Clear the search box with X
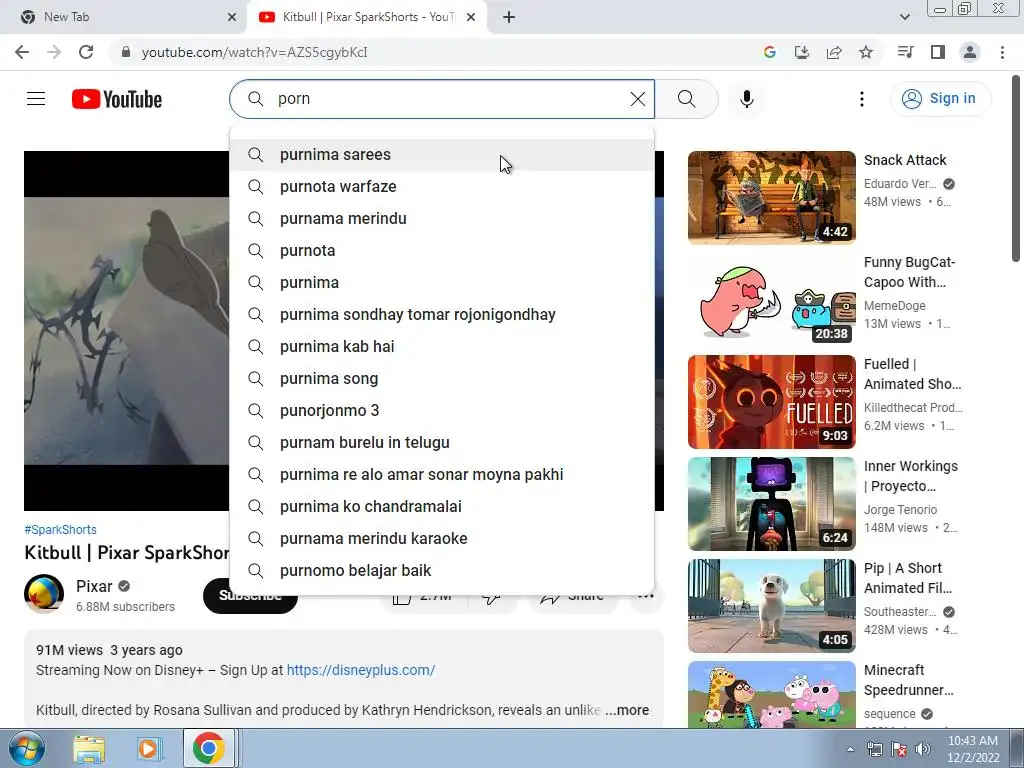 (x=637, y=99)
